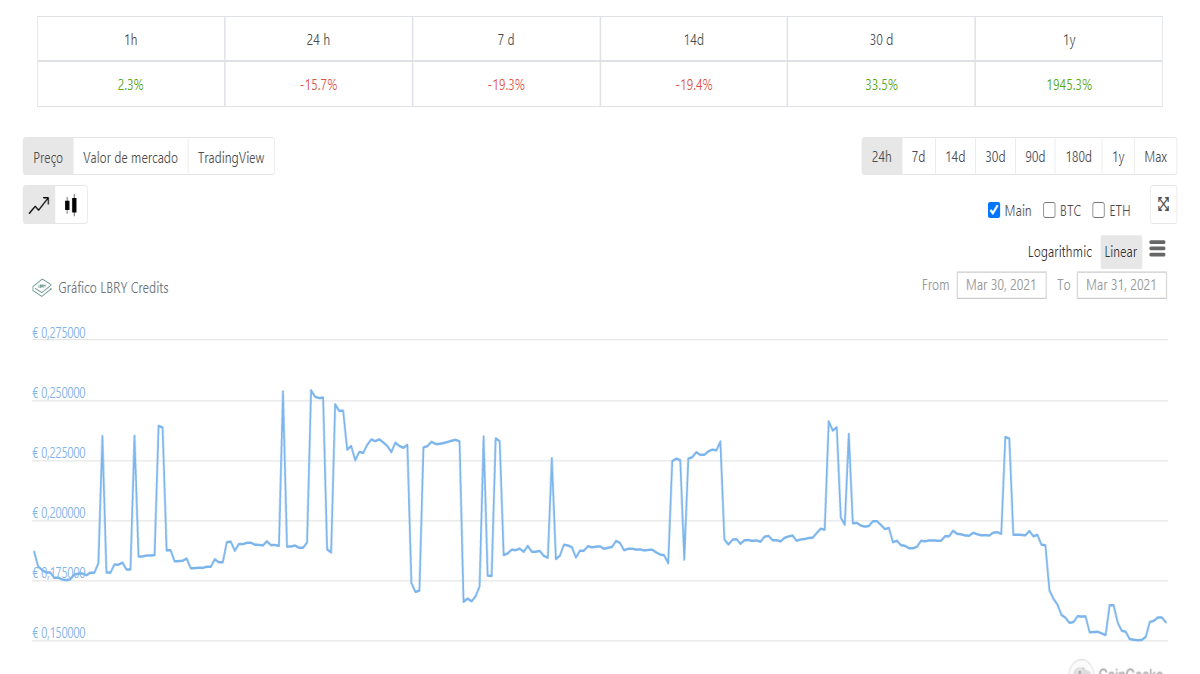Click the 1y column header in table

point(1069,40)
